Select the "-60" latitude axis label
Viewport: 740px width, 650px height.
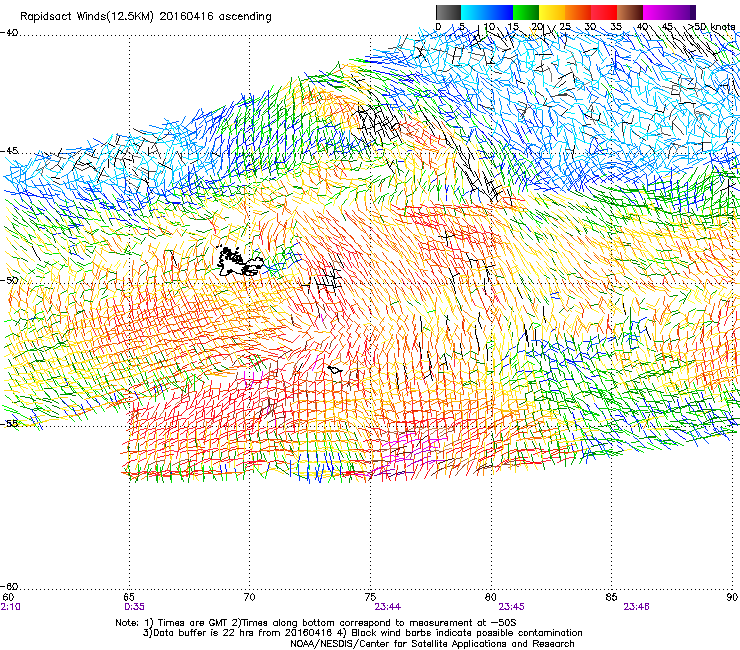coord(9,586)
